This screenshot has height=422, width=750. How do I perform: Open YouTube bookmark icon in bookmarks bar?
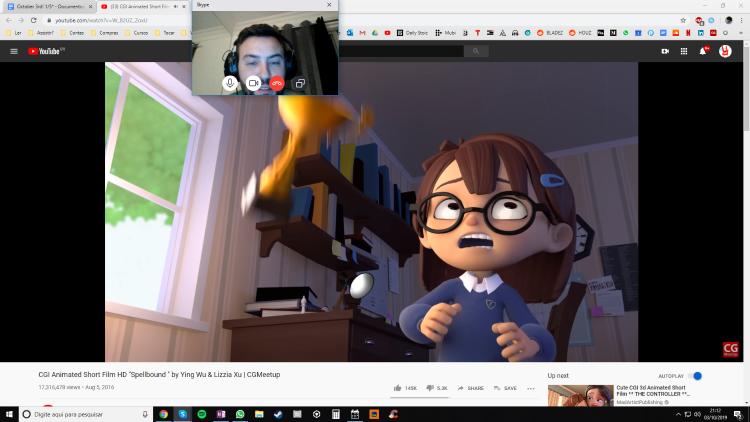point(387,33)
